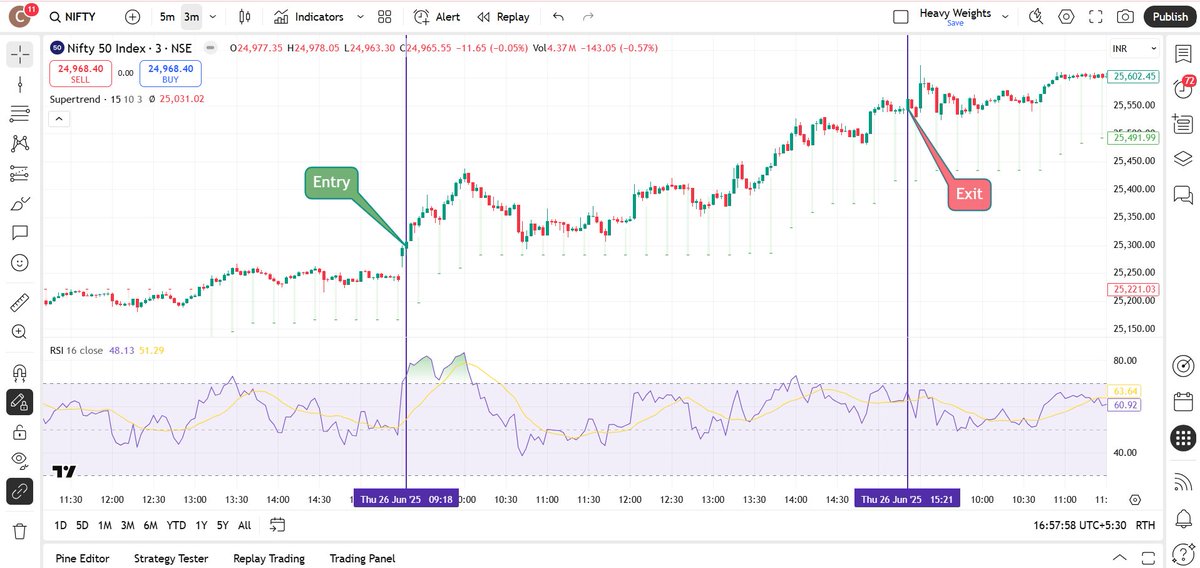
Task: Add a compare symbol with the plus icon
Action: 133,17
